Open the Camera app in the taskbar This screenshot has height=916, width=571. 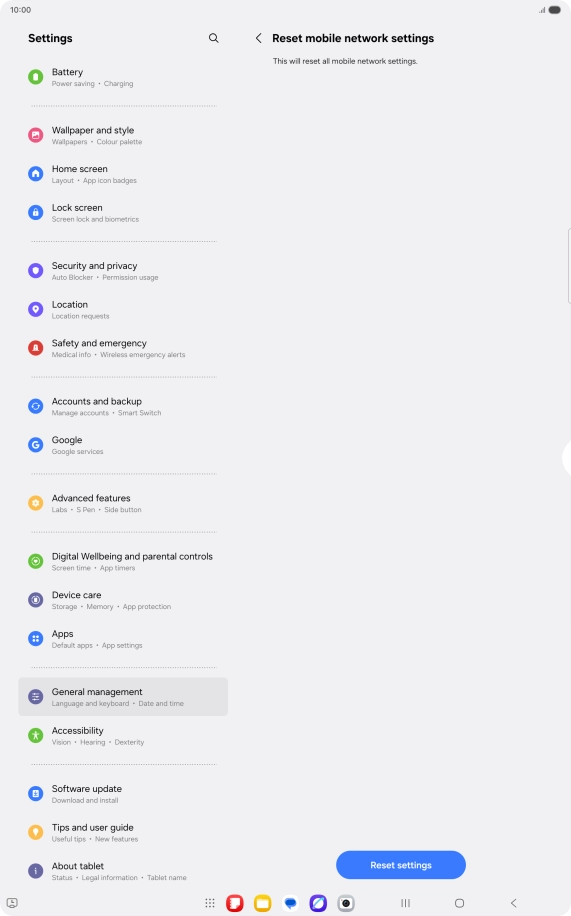pos(346,903)
